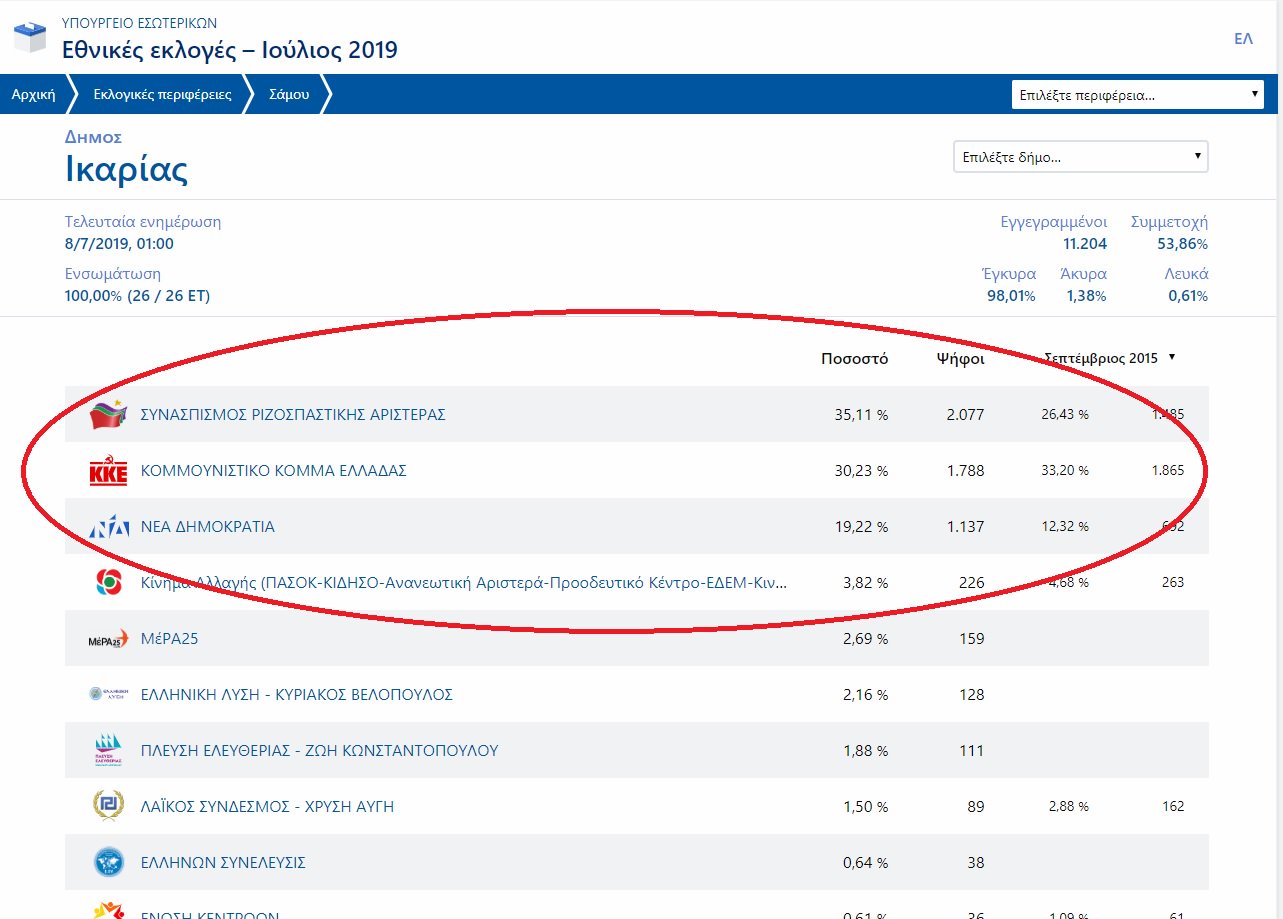Click the 2015 votes value 263
The height and width of the screenshot is (919, 1283).
coord(1173,582)
